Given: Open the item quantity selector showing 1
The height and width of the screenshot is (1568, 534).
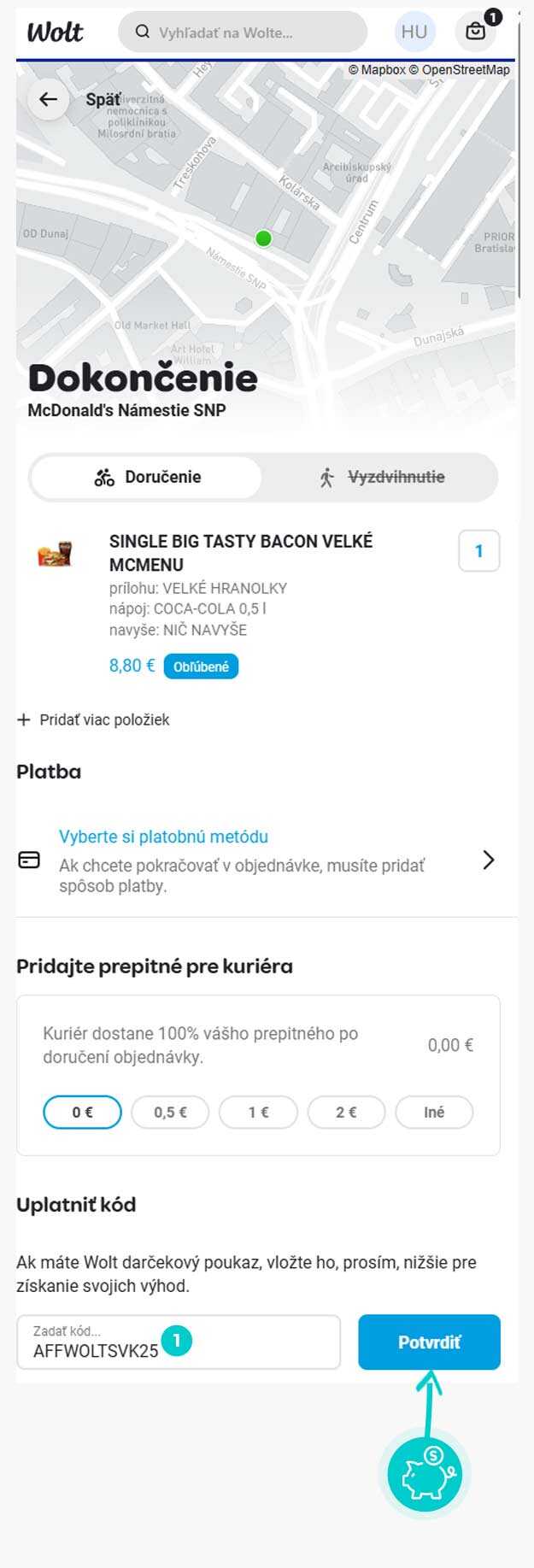Looking at the screenshot, I should click(478, 551).
